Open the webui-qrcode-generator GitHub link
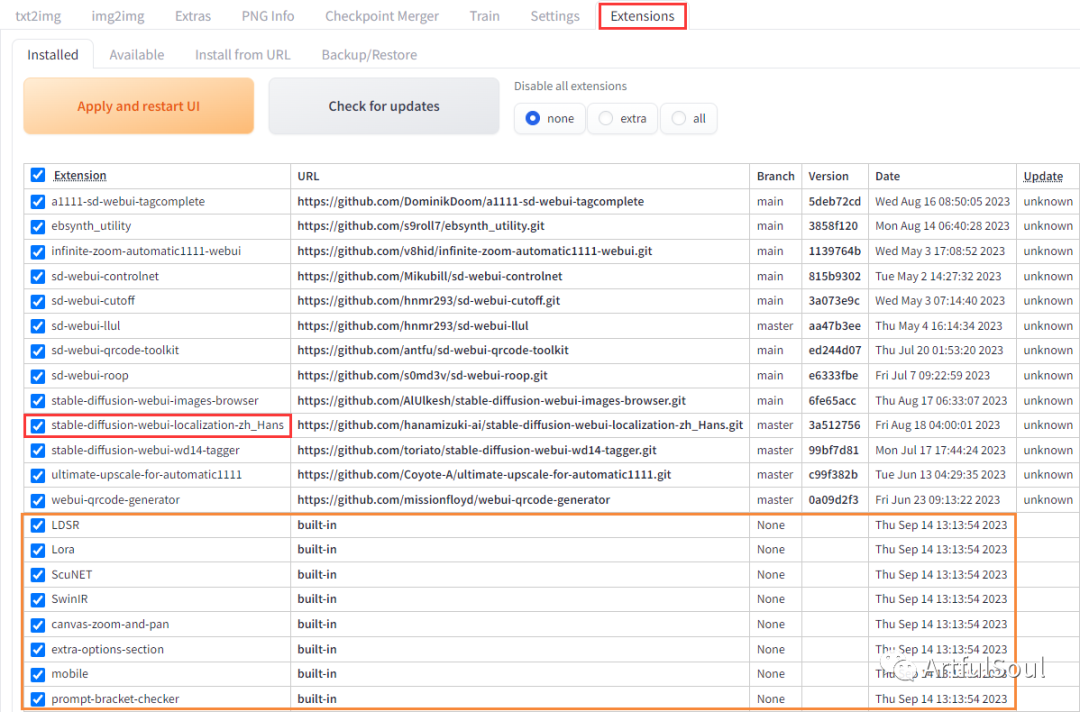1080x712 pixels. (x=453, y=499)
